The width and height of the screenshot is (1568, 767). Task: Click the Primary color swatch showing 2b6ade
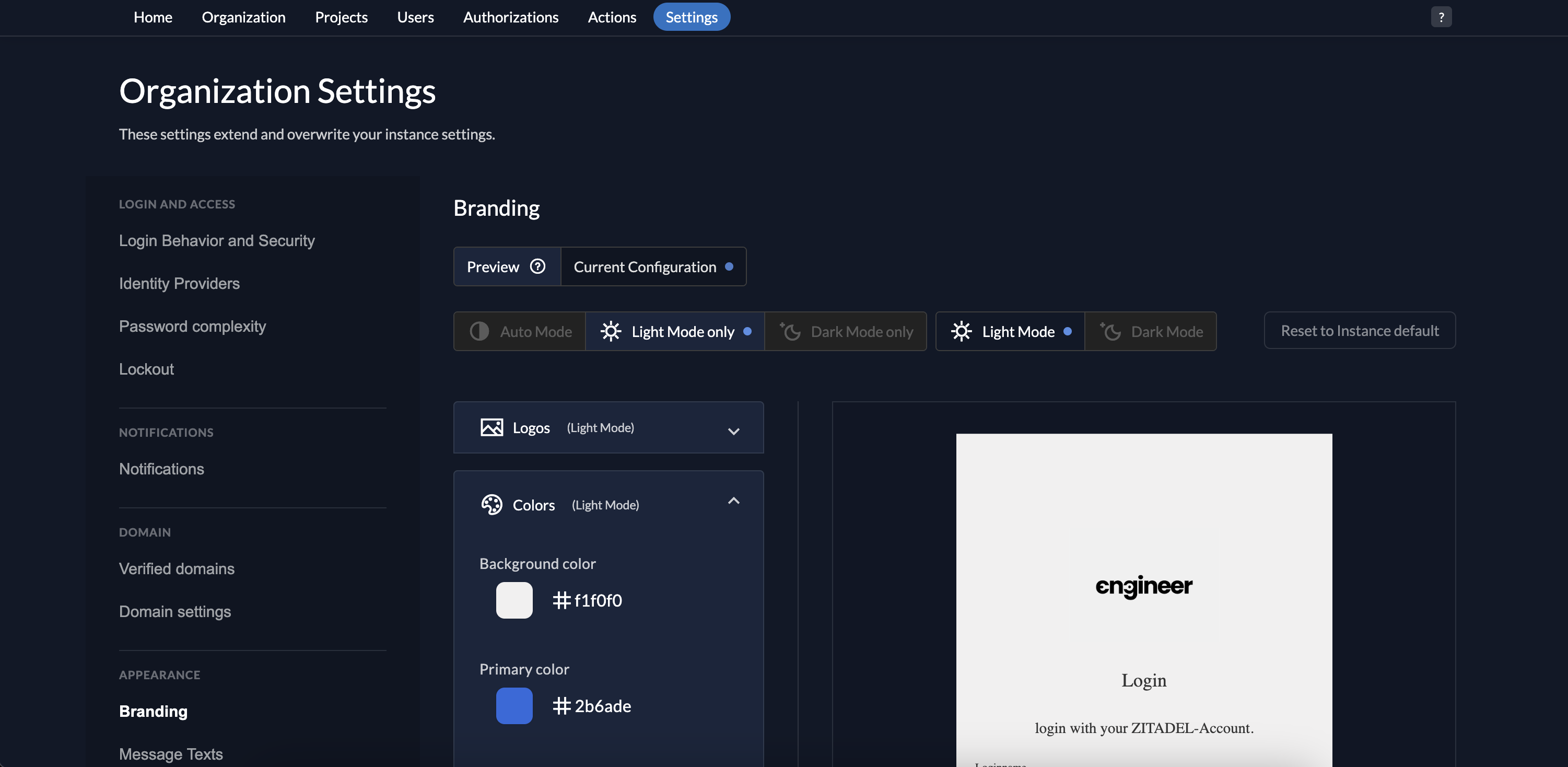click(x=514, y=705)
